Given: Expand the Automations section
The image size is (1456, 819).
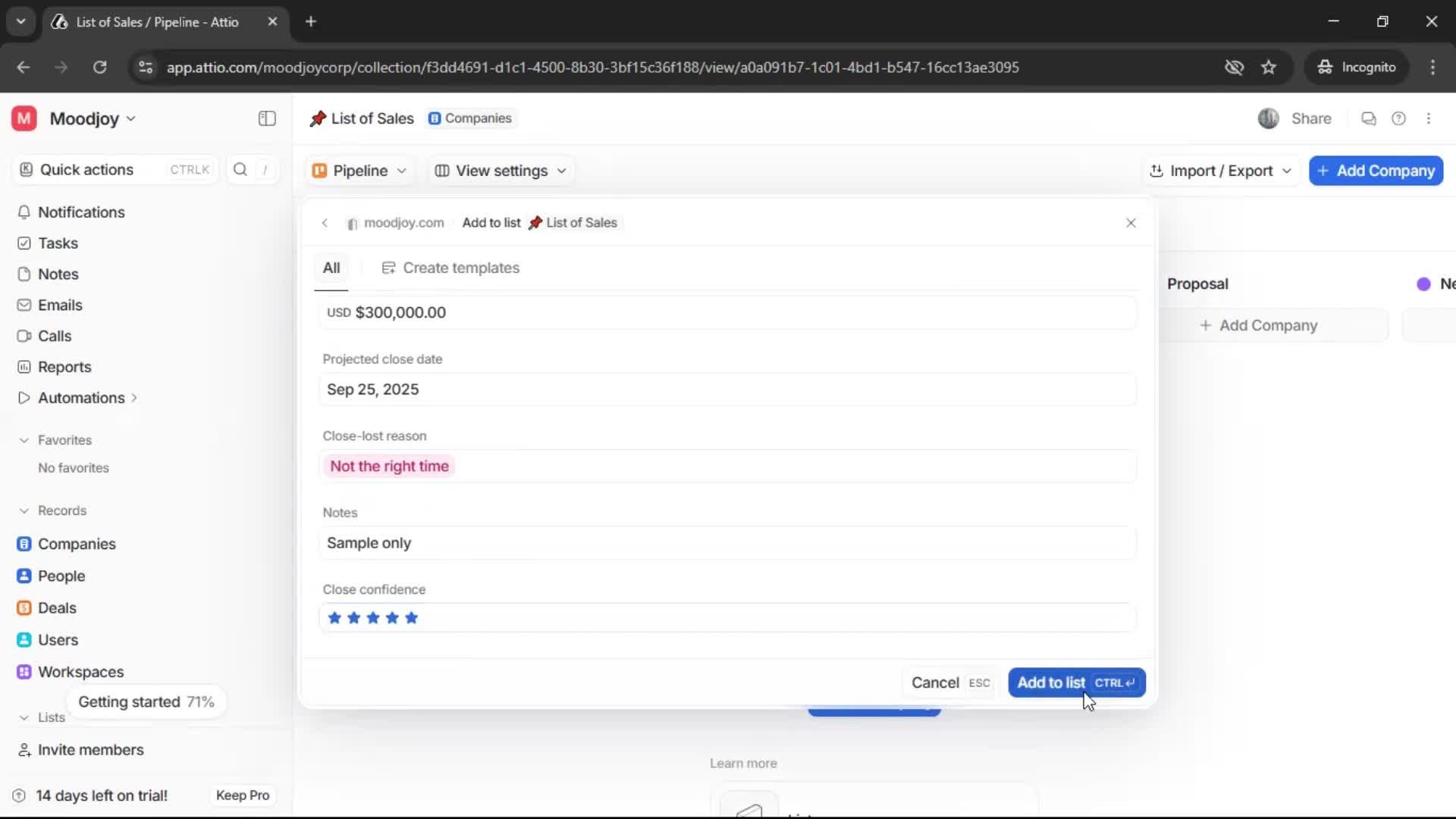Looking at the screenshot, I should point(135,397).
